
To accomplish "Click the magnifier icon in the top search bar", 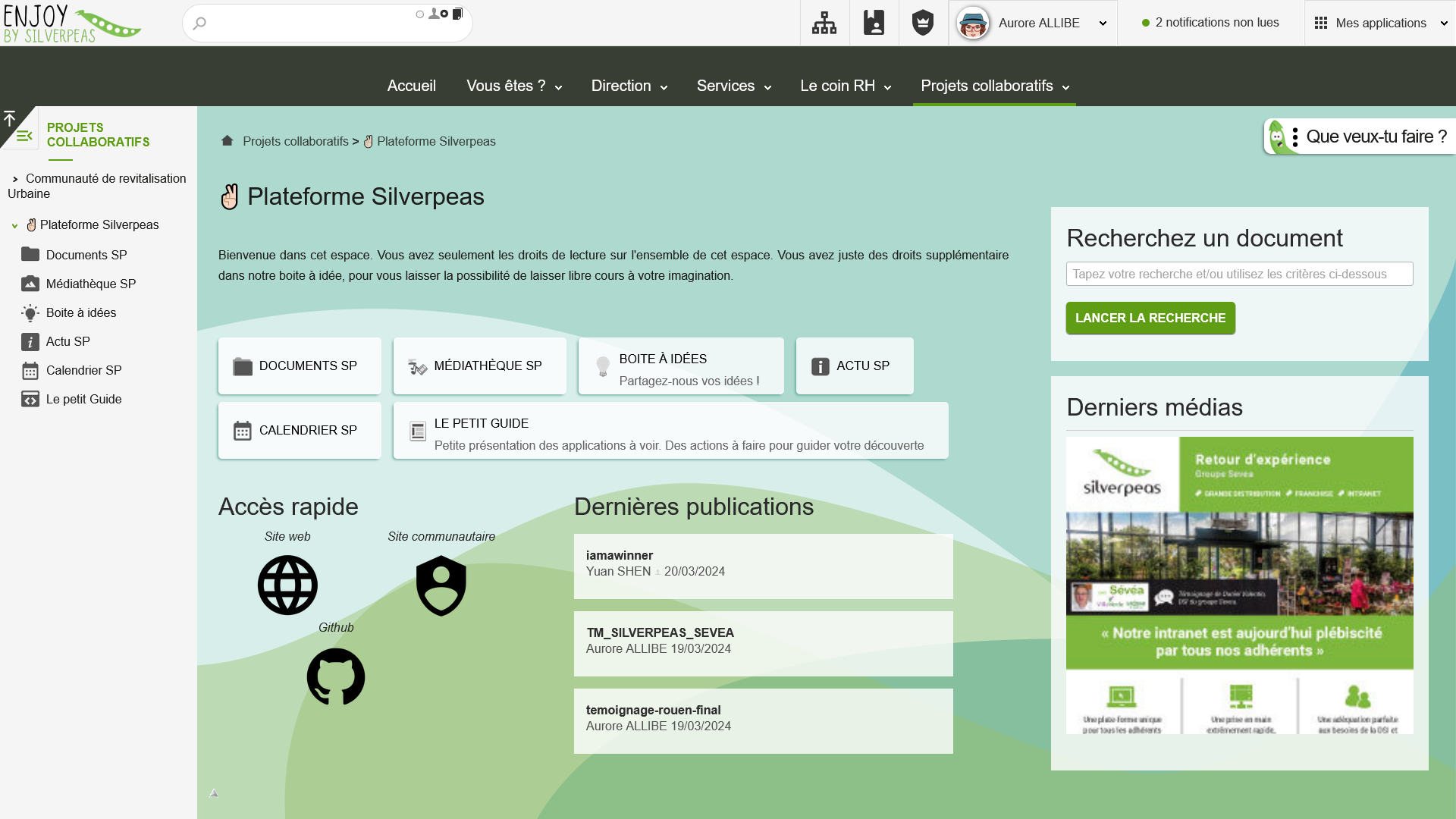I will [199, 24].
